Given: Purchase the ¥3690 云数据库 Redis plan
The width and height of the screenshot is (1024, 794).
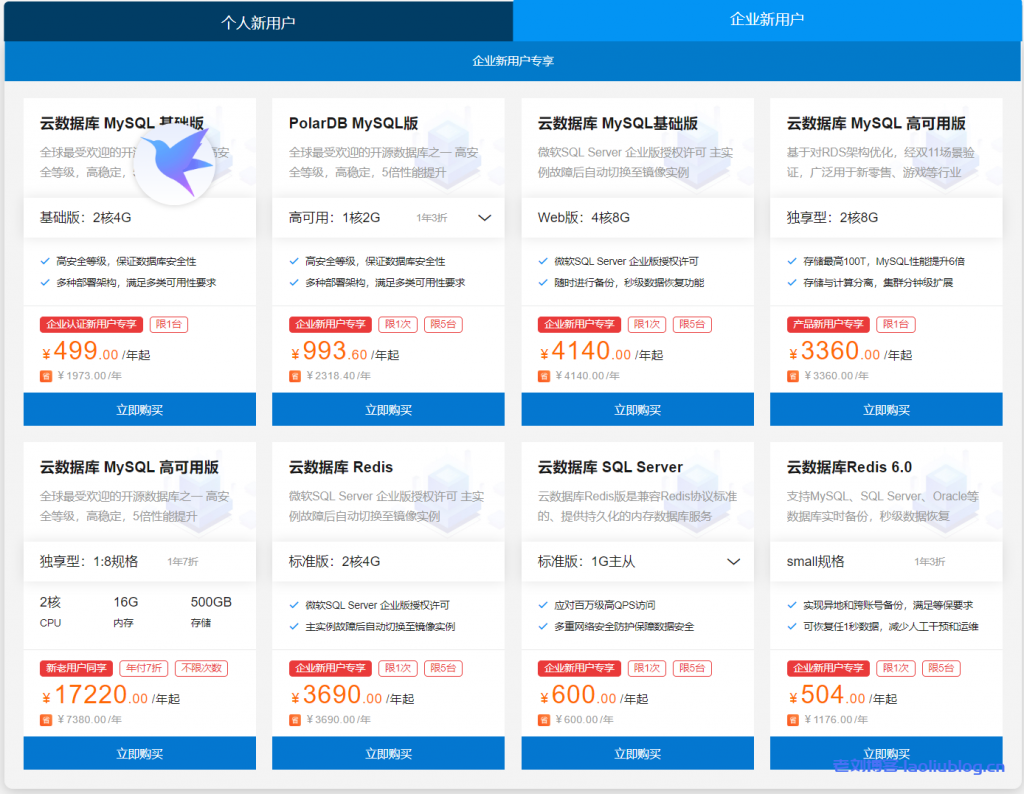Looking at the screenshot, I should coord(388,753).
